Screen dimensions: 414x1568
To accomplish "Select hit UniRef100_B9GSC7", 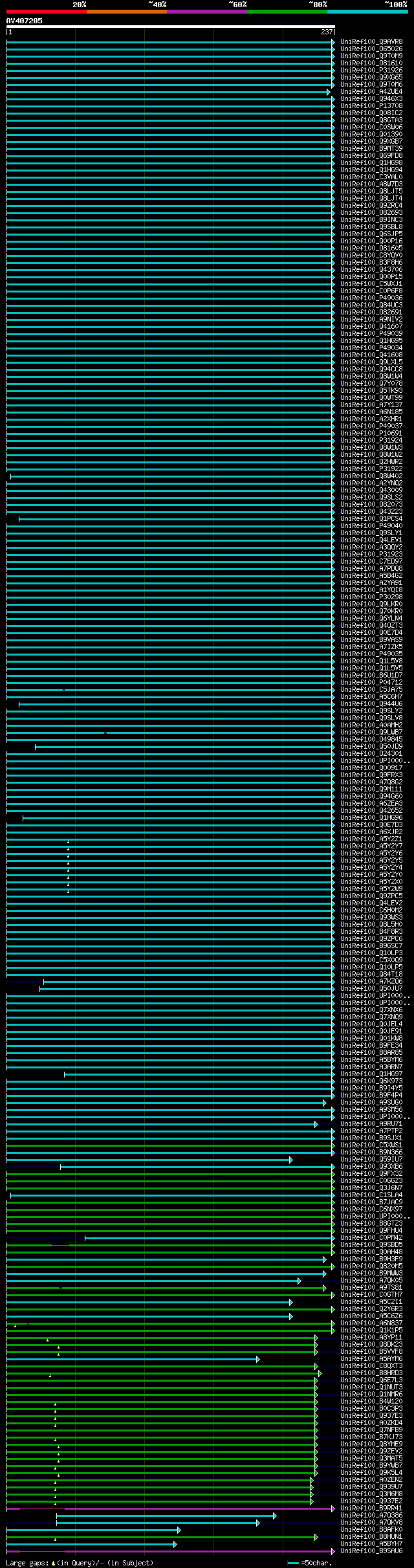I will [x=371, y=945].
